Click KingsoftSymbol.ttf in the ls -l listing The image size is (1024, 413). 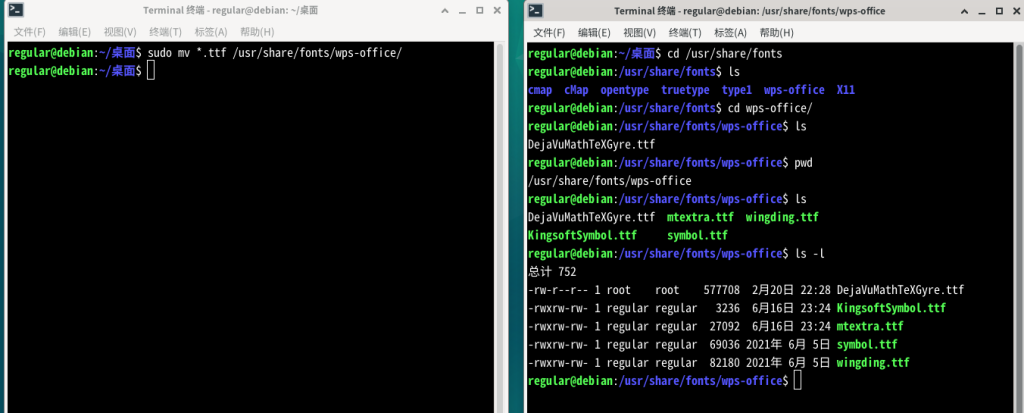click(890, 308)
